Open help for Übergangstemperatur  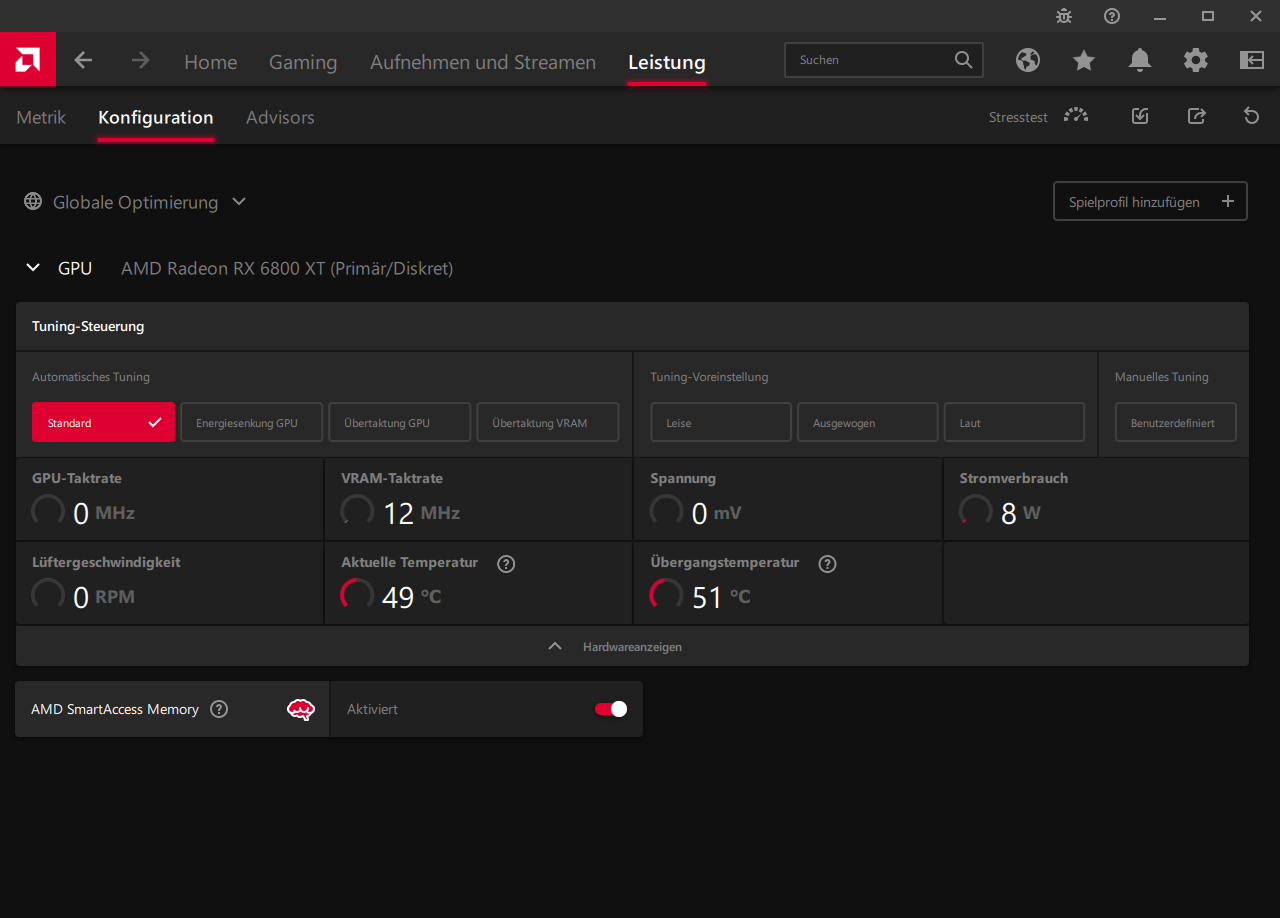pyautogui.click(x=827, y=564)
